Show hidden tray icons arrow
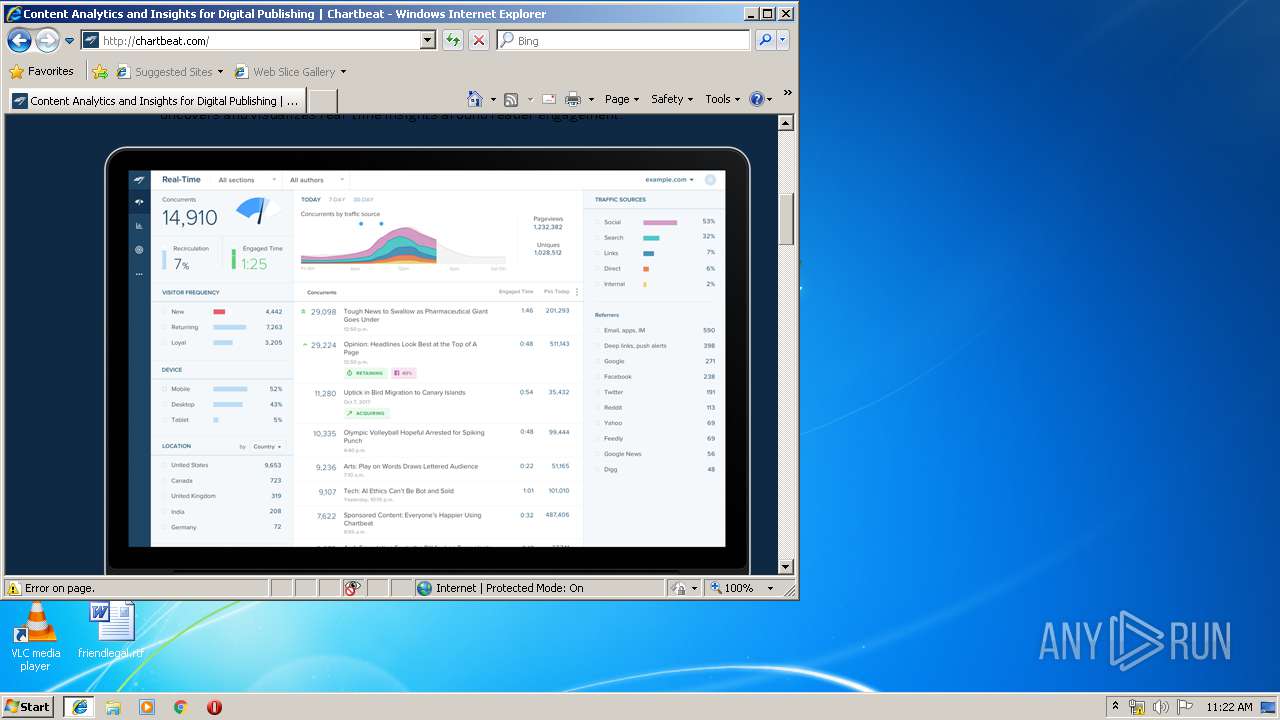This screenshot has height=720, width=1280. pyautogui.click(x=1115, y=707)
